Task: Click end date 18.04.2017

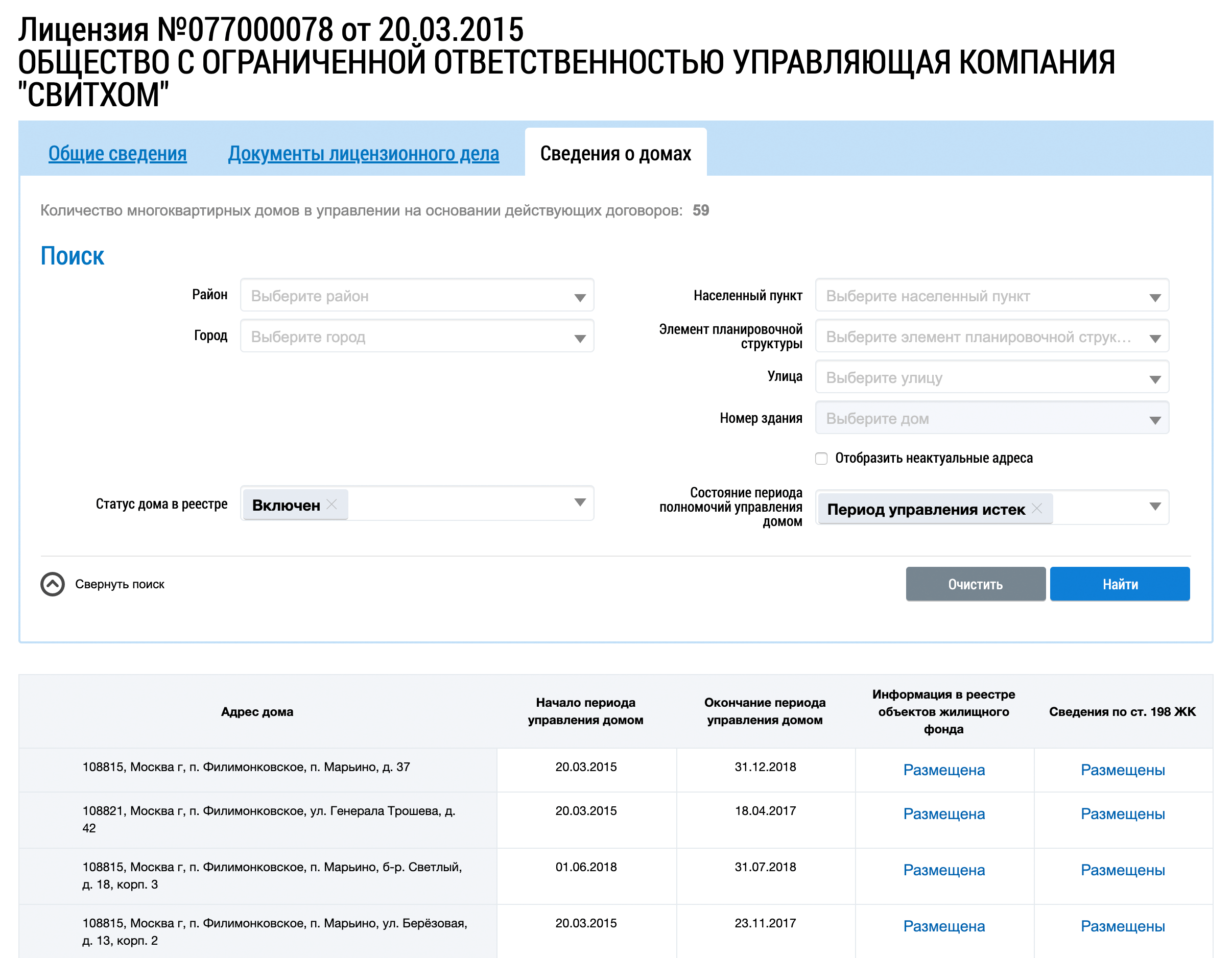Action: [765, 811]
